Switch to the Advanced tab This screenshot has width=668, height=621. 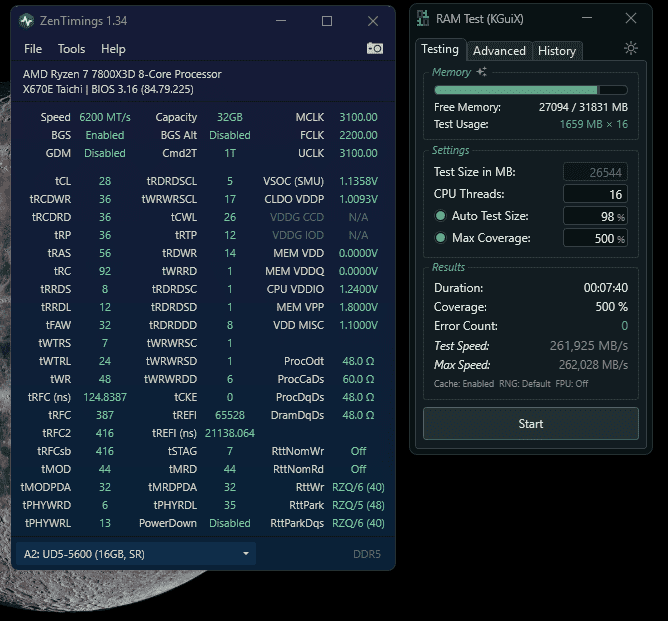click(499, 51)
